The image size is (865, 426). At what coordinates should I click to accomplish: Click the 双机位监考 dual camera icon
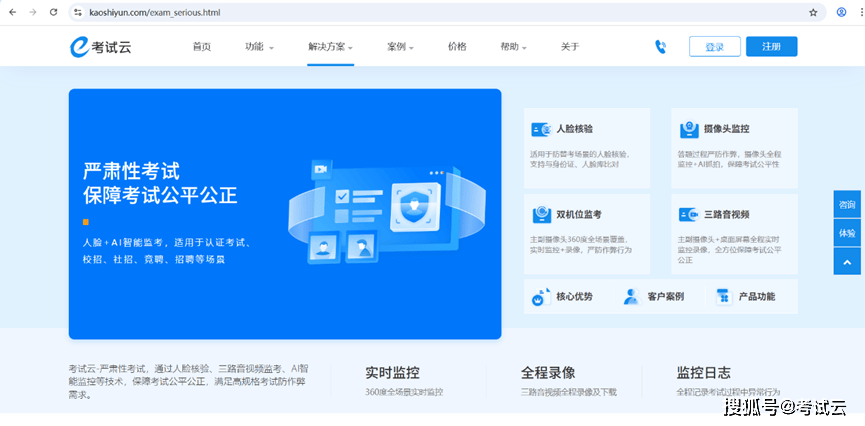541,214
